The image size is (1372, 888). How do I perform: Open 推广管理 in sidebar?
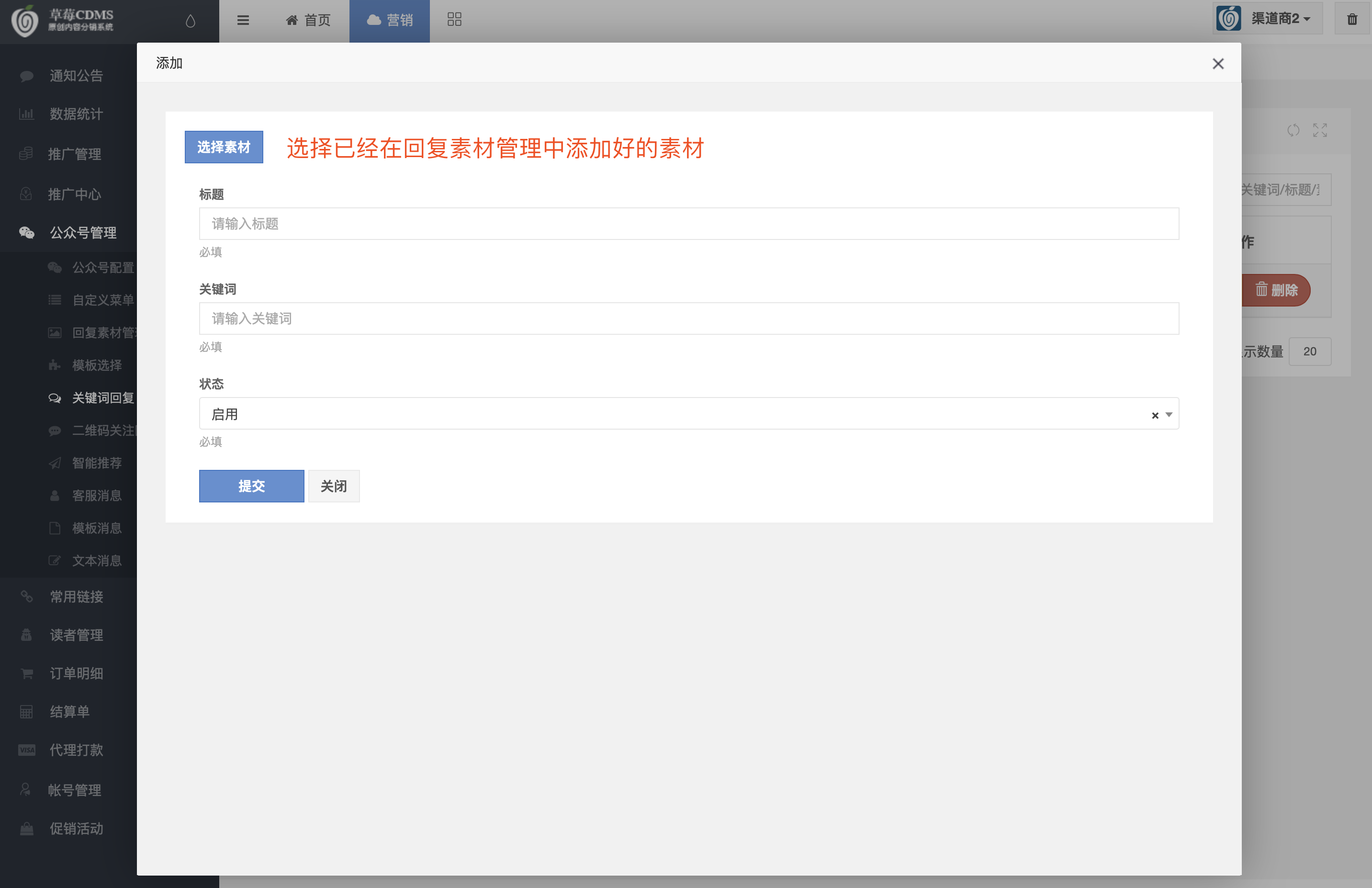coord(68,154)
